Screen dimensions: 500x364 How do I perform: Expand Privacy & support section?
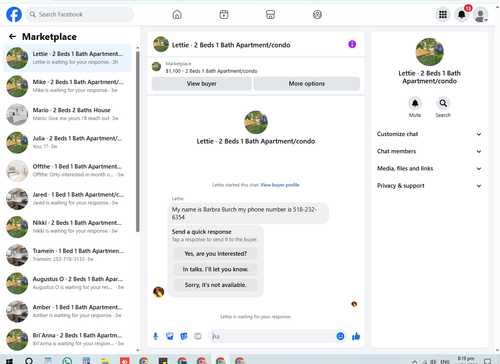pyautogui.click(x=429, y=186)
